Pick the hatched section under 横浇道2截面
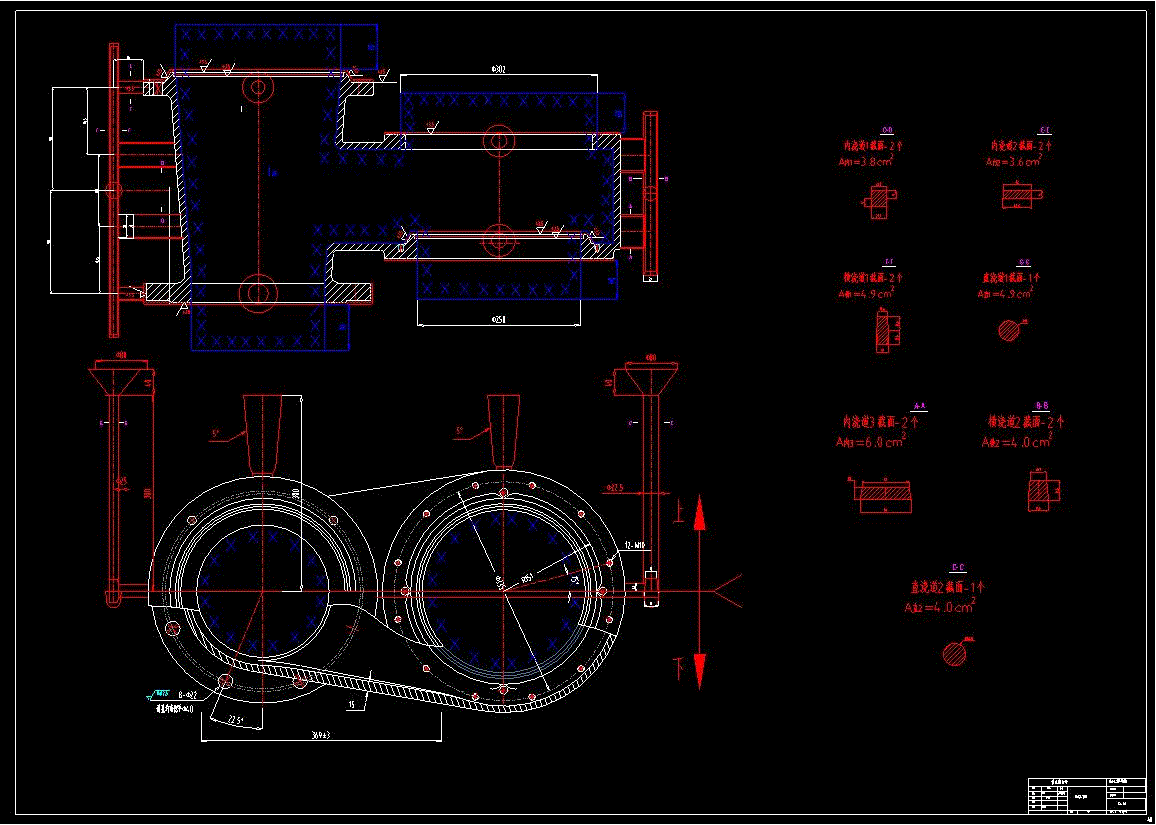This screenshot has width=1156, height=825. (x=1039, y=492)
